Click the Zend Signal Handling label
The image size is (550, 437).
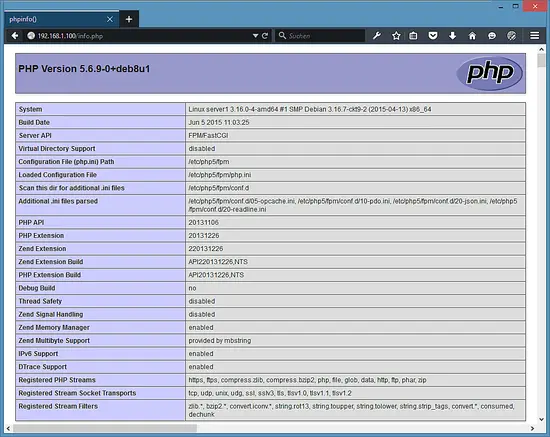(x=51, y=314)
